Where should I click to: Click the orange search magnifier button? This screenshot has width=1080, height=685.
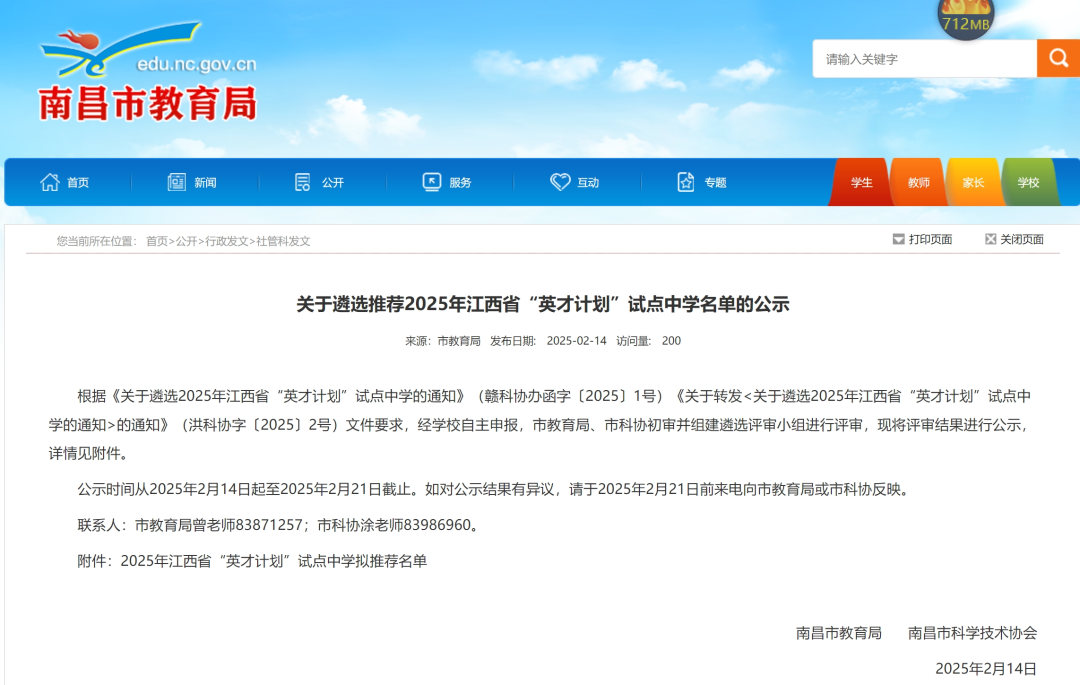(1058, 59)
